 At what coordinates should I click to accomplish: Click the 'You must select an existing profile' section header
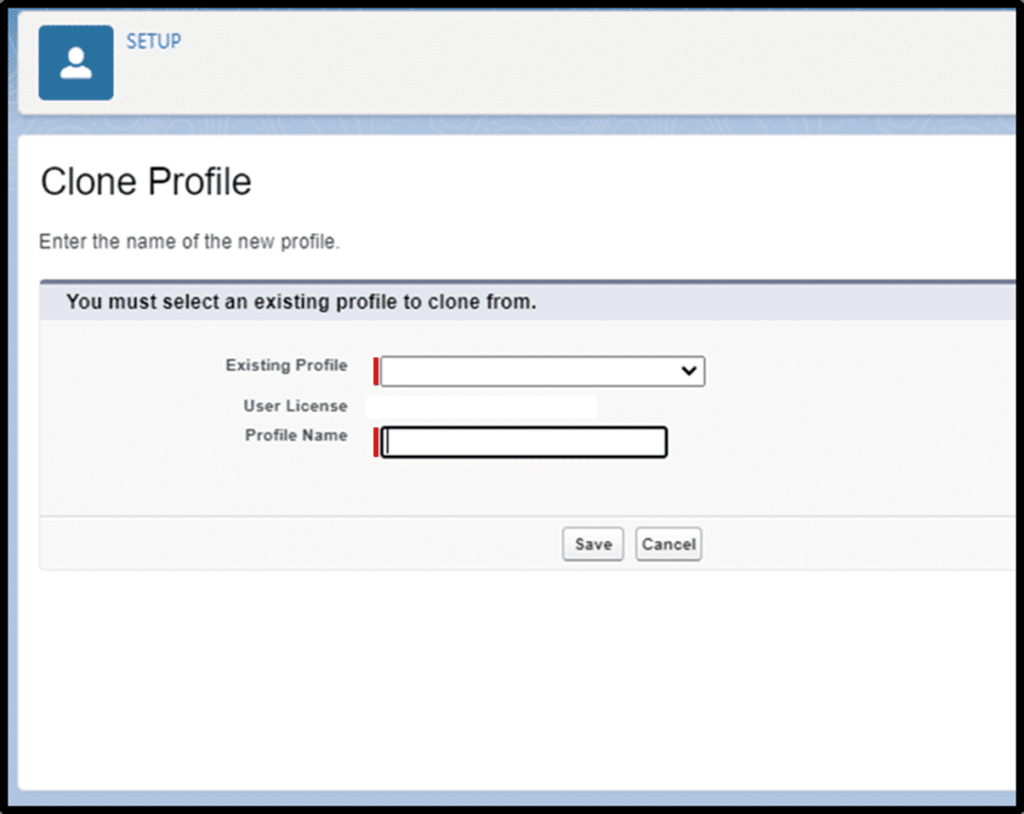pos(301,302)
